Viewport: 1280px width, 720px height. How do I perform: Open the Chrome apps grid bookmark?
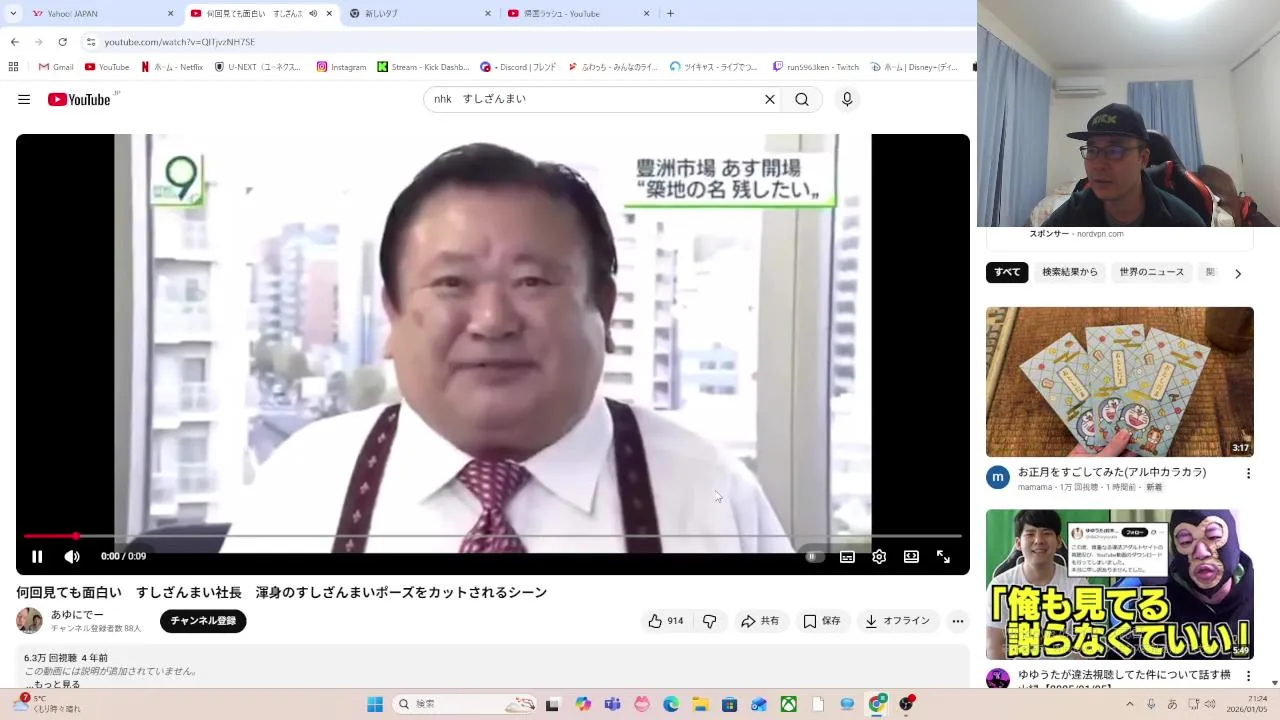tap(13, 67)
